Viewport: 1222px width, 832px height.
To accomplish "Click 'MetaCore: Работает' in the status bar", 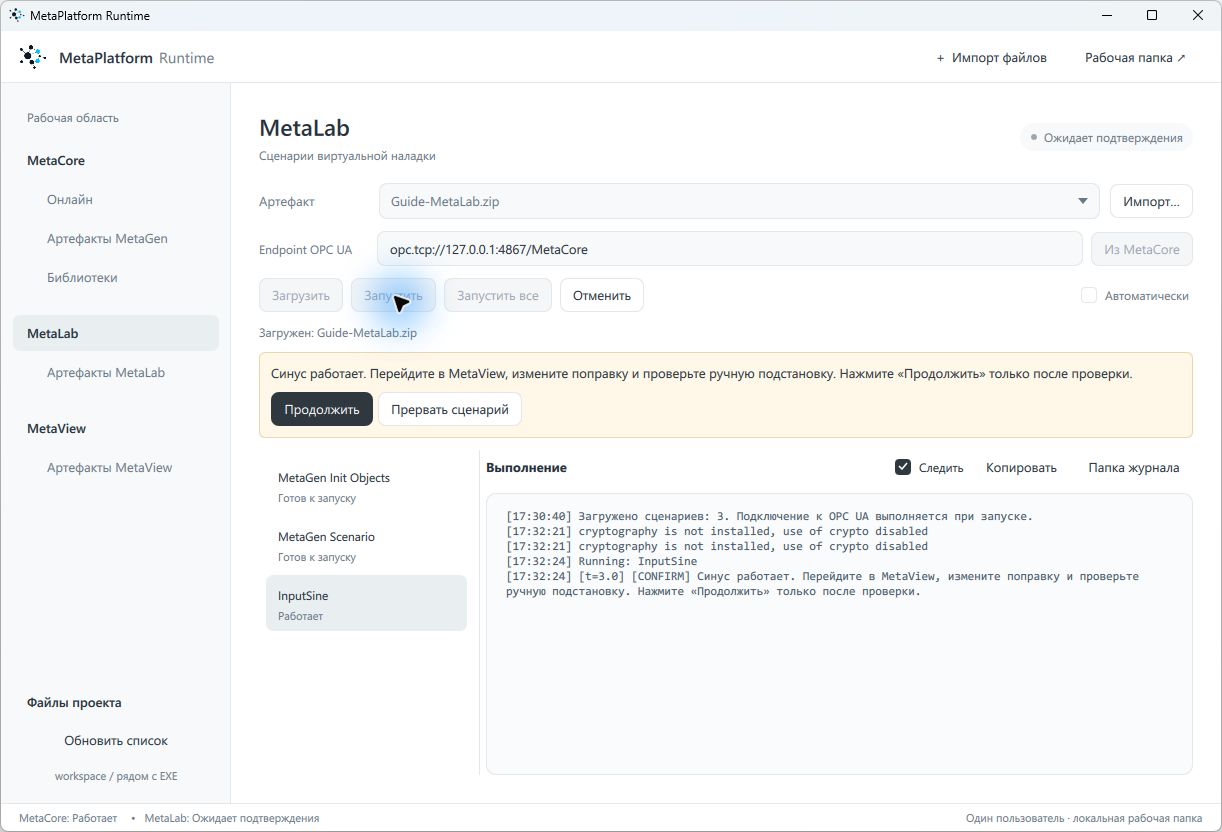I will pyautogui.click(x=68, y=818).
